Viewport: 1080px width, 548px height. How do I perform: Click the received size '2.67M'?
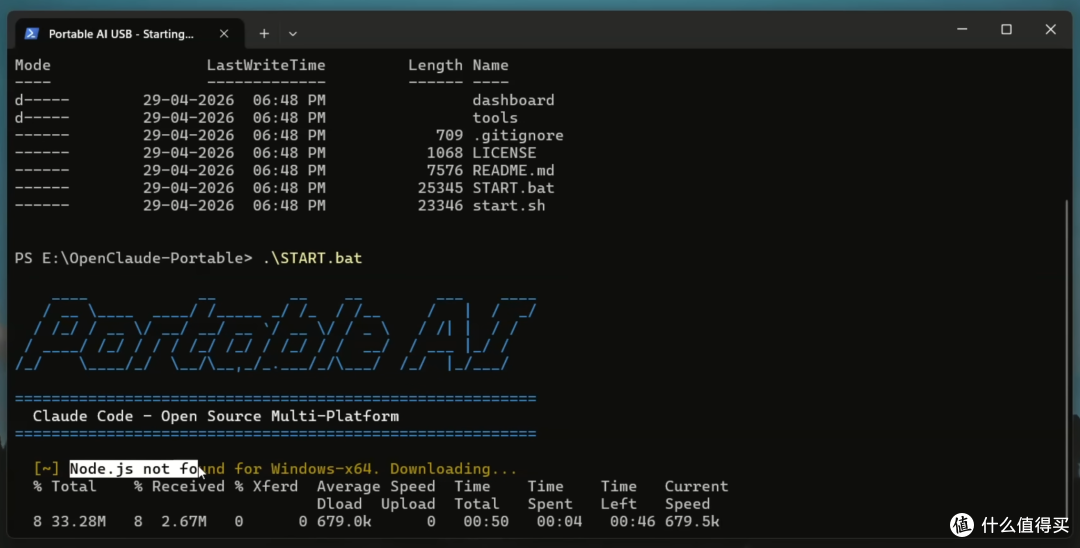pyautogui.click(x=184, y=522)
